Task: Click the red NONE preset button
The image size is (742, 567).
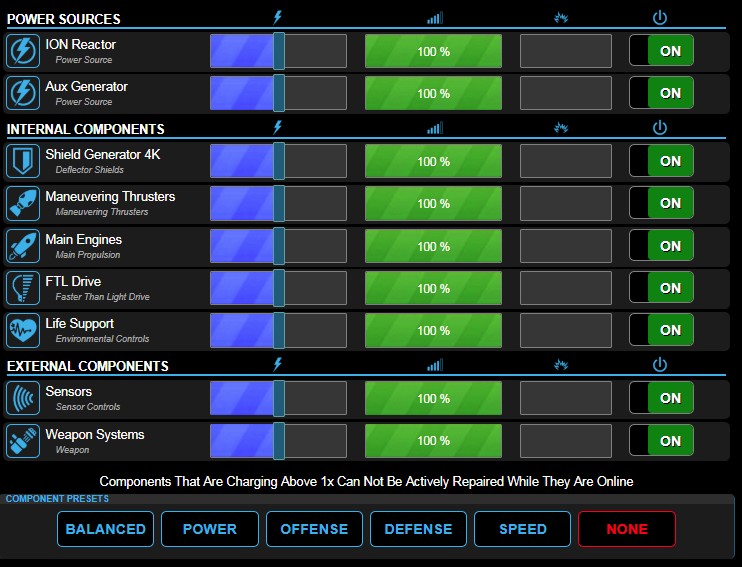Action: pos(627,529)
